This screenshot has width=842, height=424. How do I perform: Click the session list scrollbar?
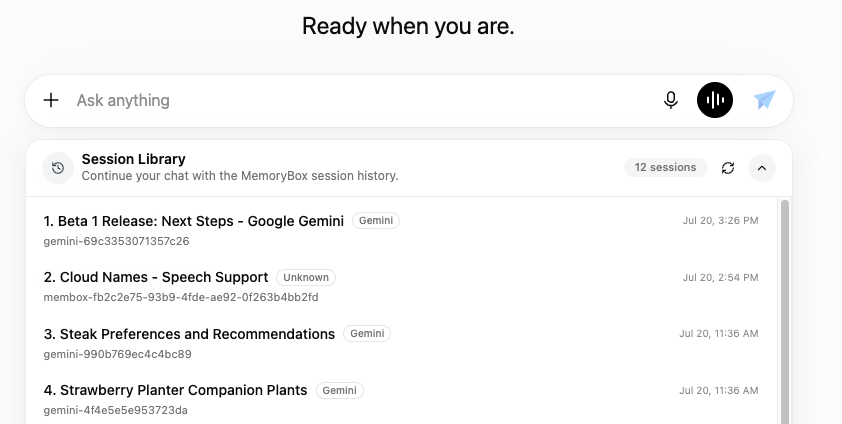785,311
